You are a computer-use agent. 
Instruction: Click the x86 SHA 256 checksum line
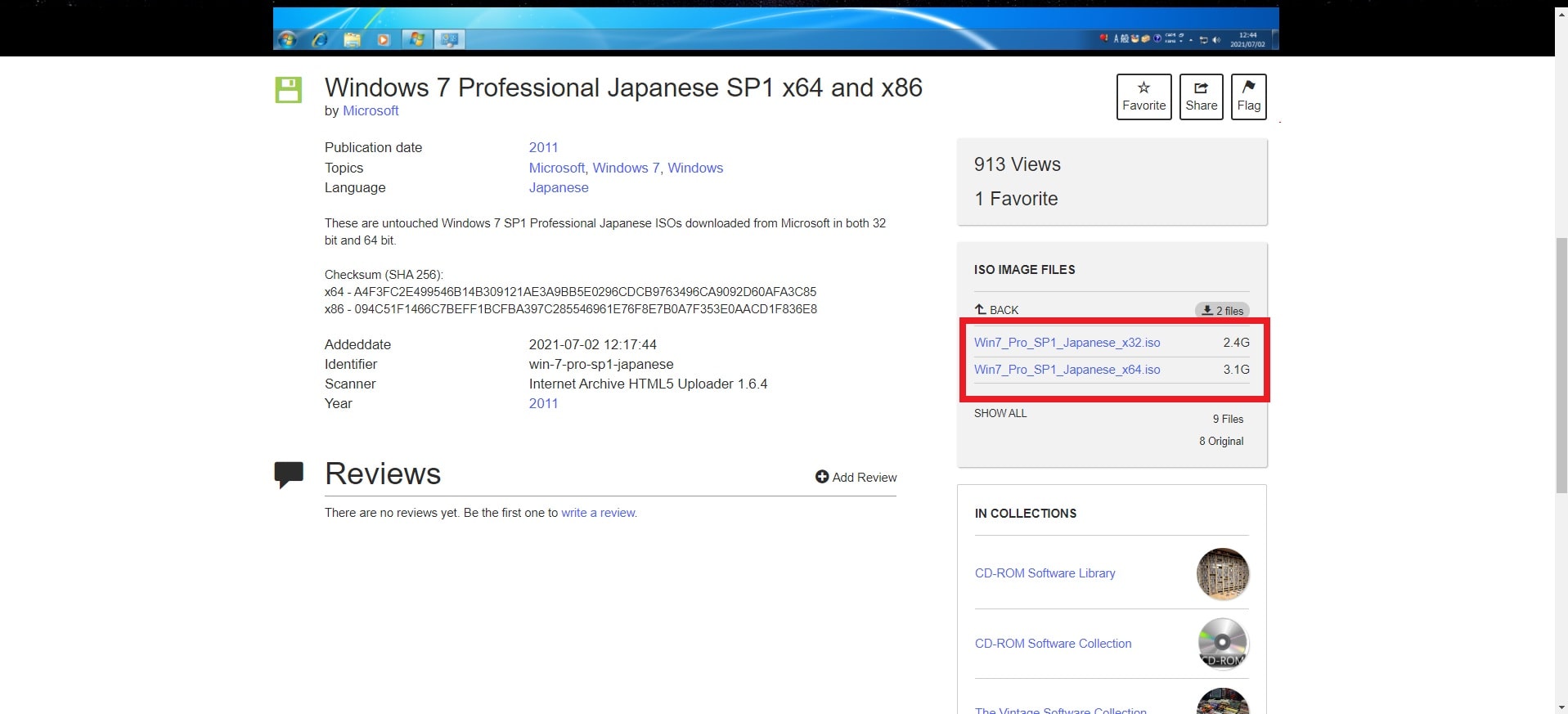click(571, 309)
